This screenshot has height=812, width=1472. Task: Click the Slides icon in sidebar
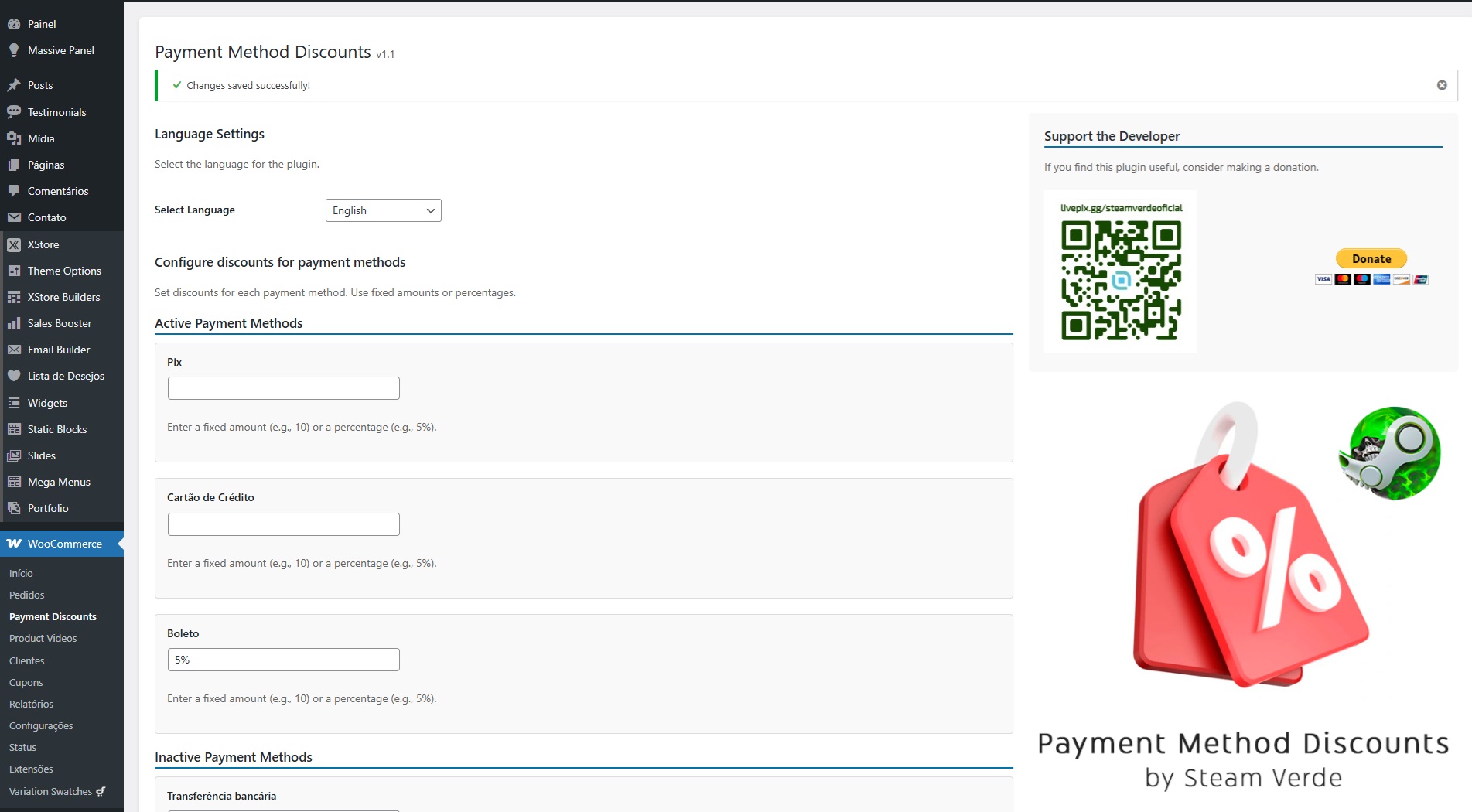pyautogui.click(x=14, y=455)
